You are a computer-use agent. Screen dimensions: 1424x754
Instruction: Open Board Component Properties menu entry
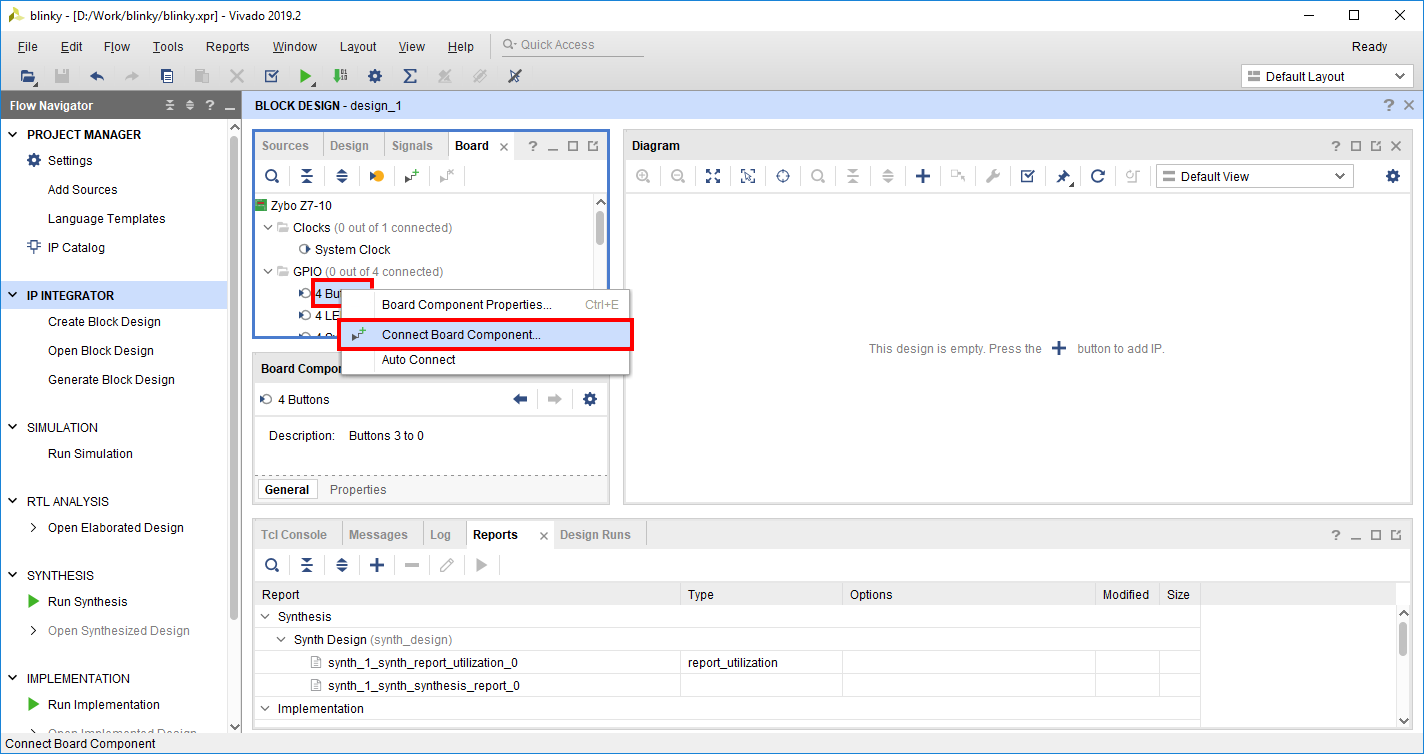[486, 305]
